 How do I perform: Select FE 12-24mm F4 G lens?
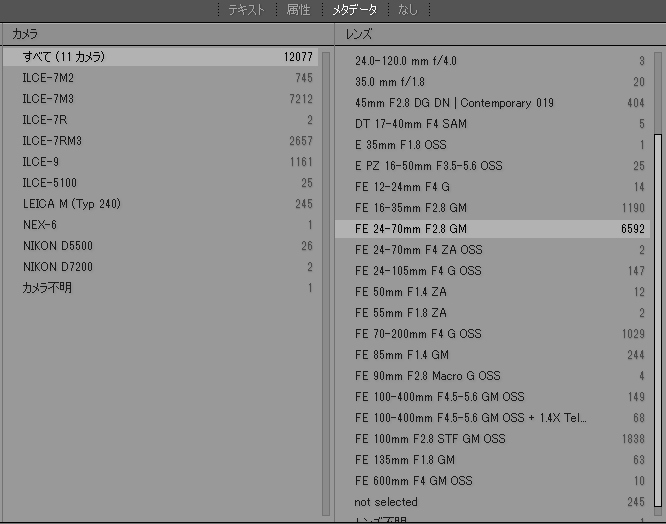[493, 187]
